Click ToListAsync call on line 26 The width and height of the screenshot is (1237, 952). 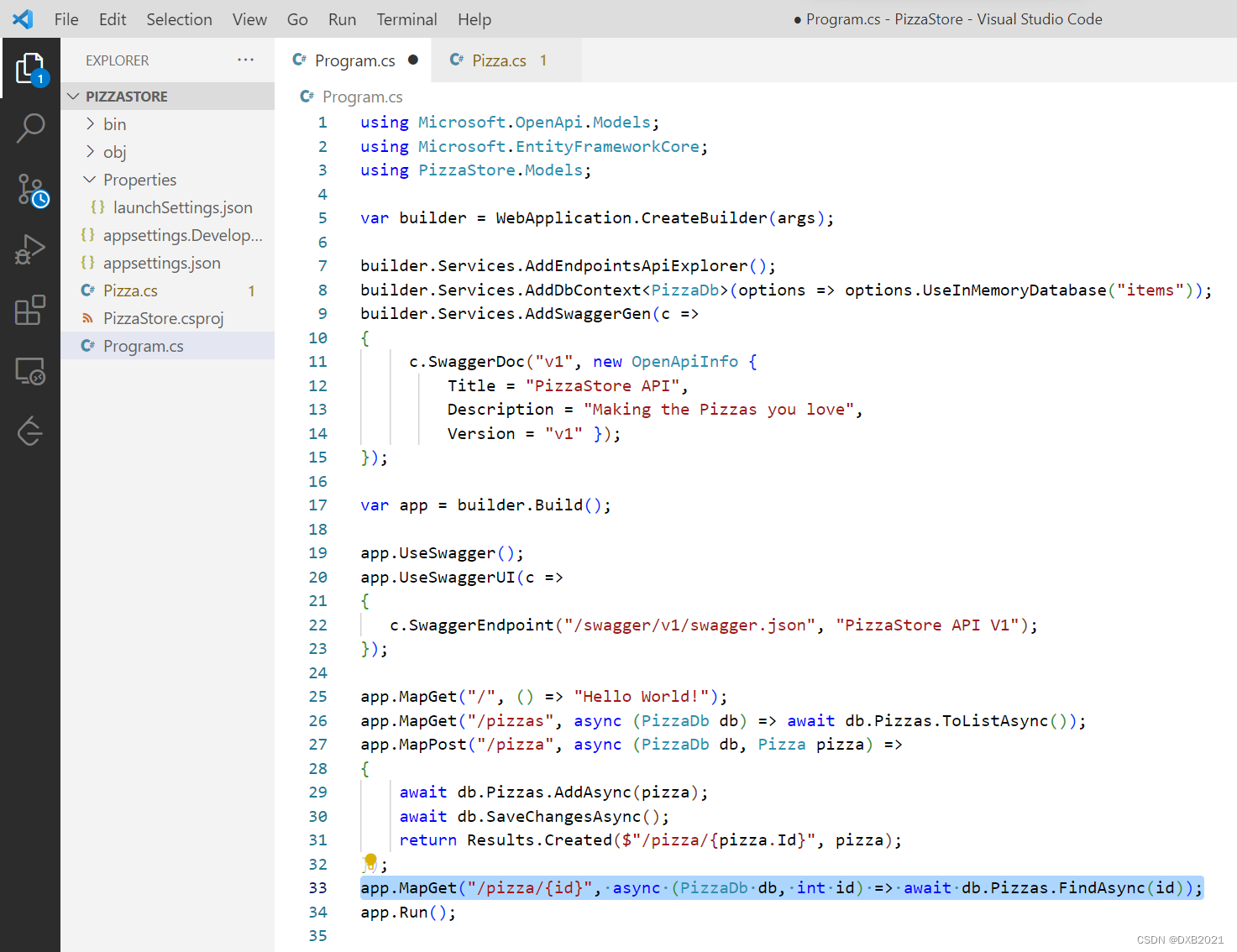[995, 721]
